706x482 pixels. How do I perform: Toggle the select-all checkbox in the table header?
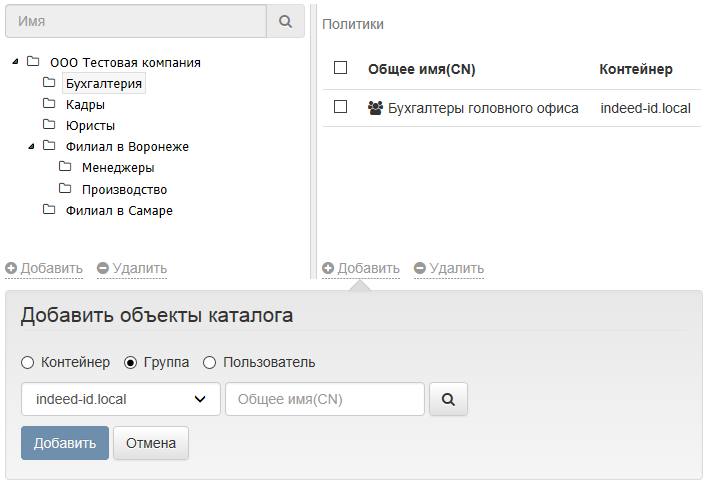[x=340, y=68]
